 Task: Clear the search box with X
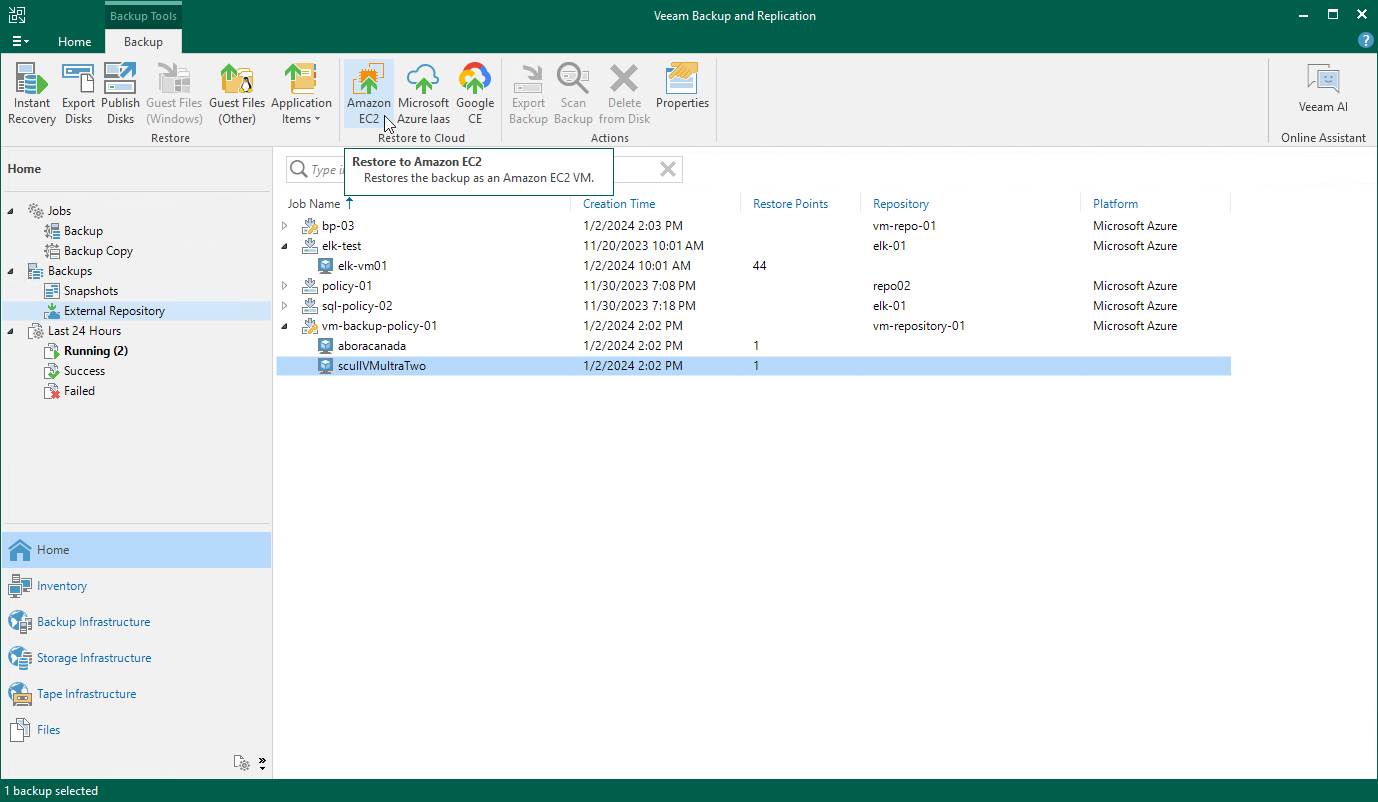click(668, 170)
